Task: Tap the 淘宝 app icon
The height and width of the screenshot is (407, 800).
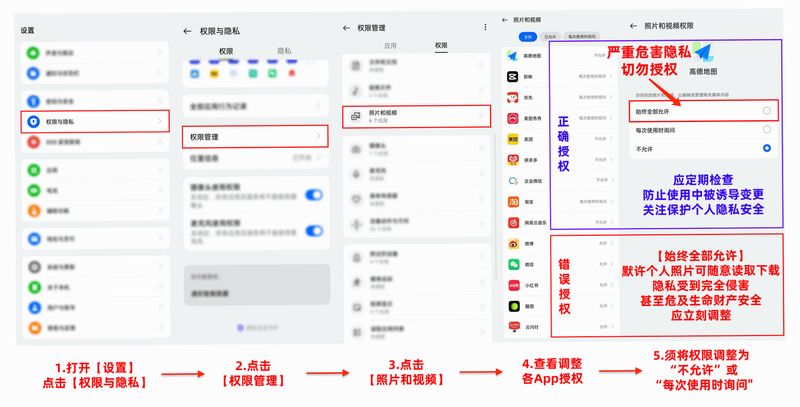Action: point(513,202)
